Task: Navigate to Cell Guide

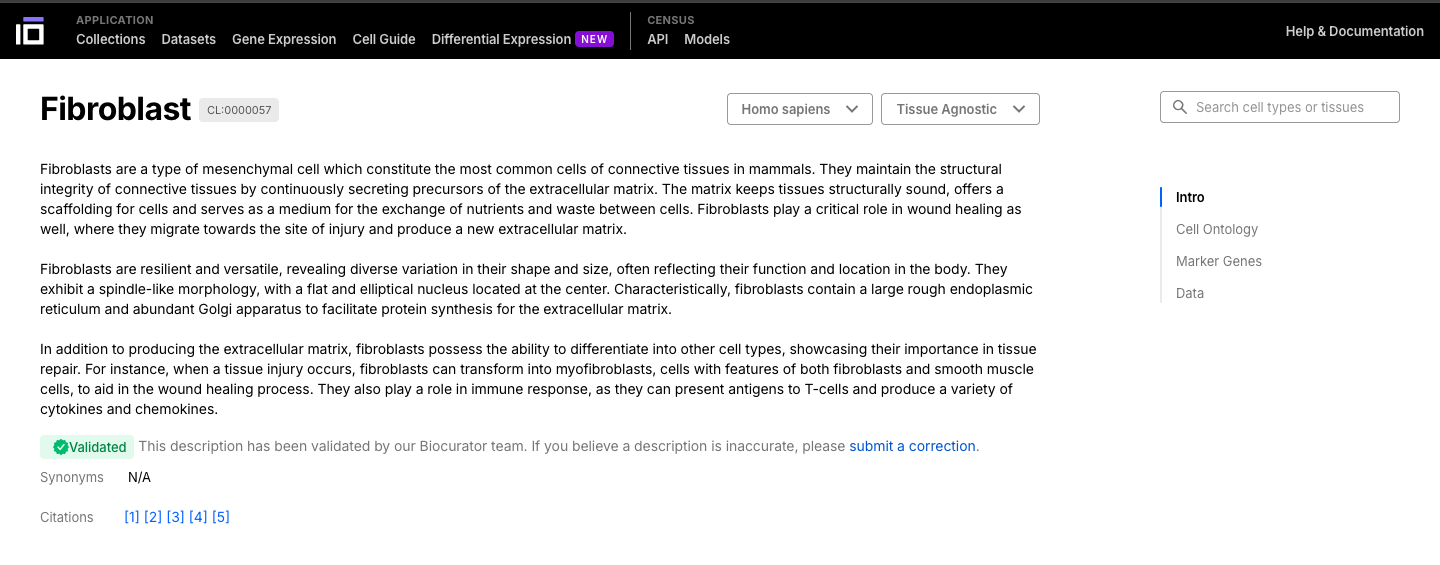Action: pyautogui.click(x=384, y=40)
